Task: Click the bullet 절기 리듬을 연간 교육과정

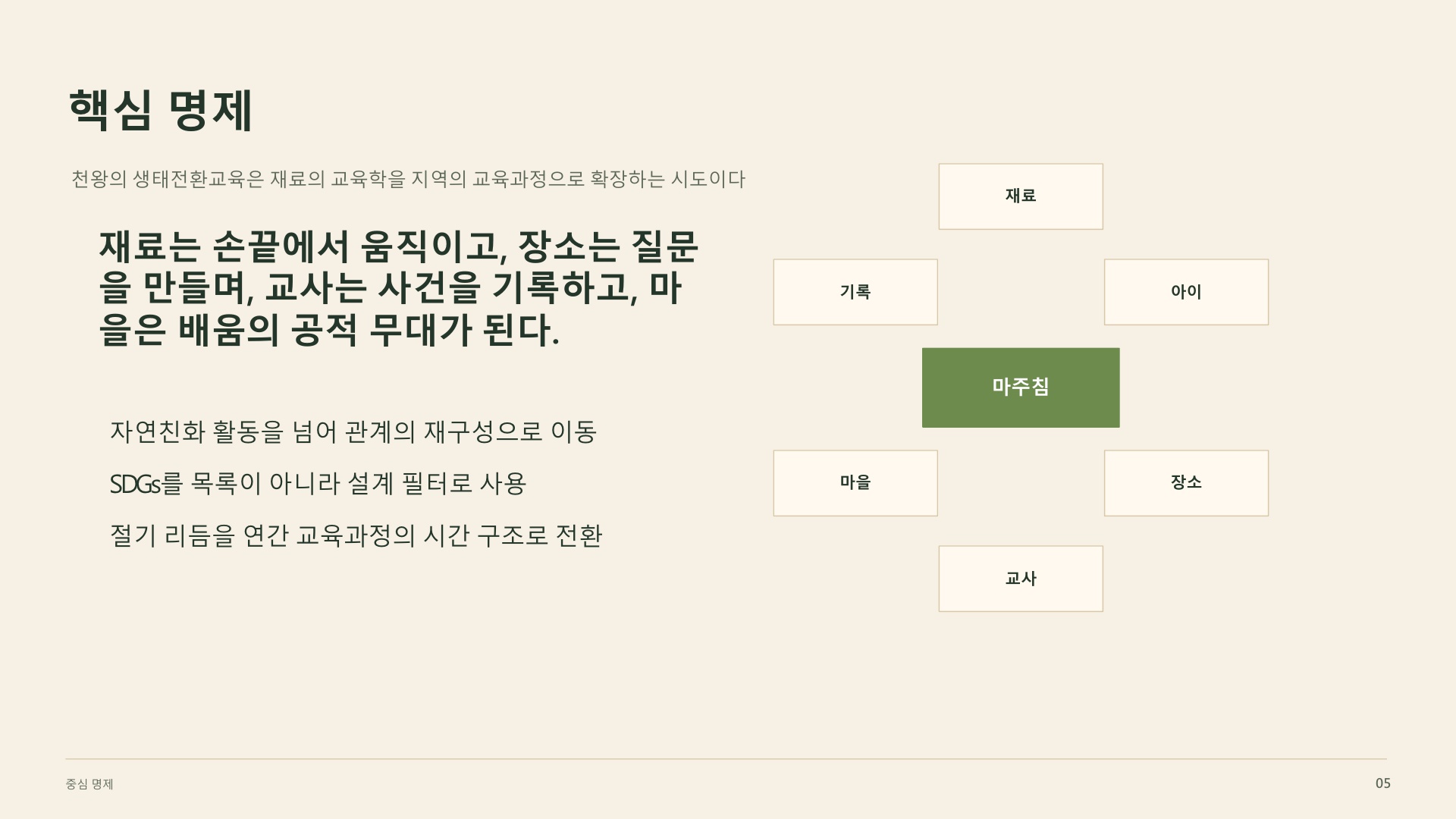Action: click(x=356, y=535)
